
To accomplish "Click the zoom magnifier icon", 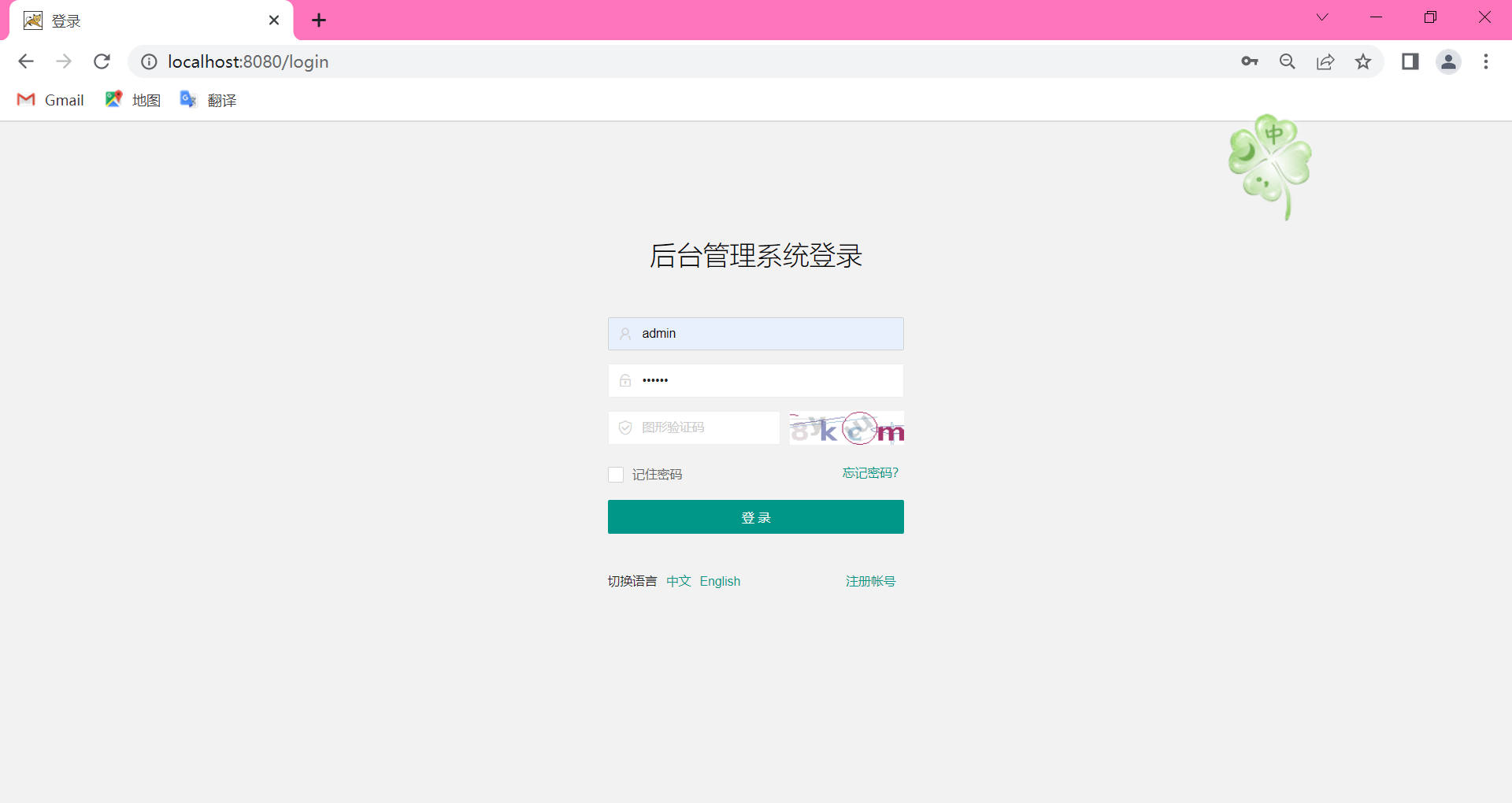I will [x=1288, y=61].
